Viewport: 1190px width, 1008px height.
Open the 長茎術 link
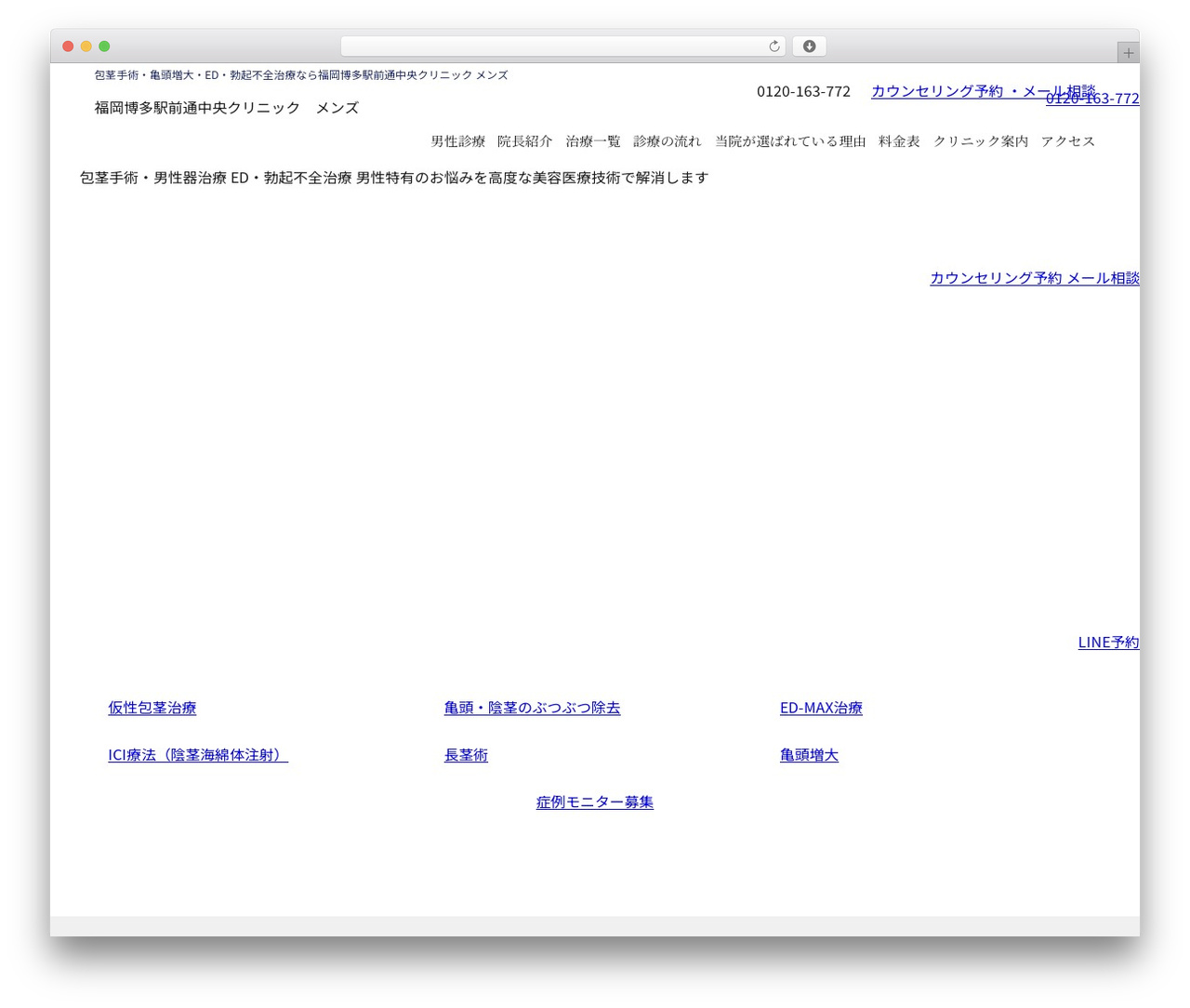coord(466,755)
